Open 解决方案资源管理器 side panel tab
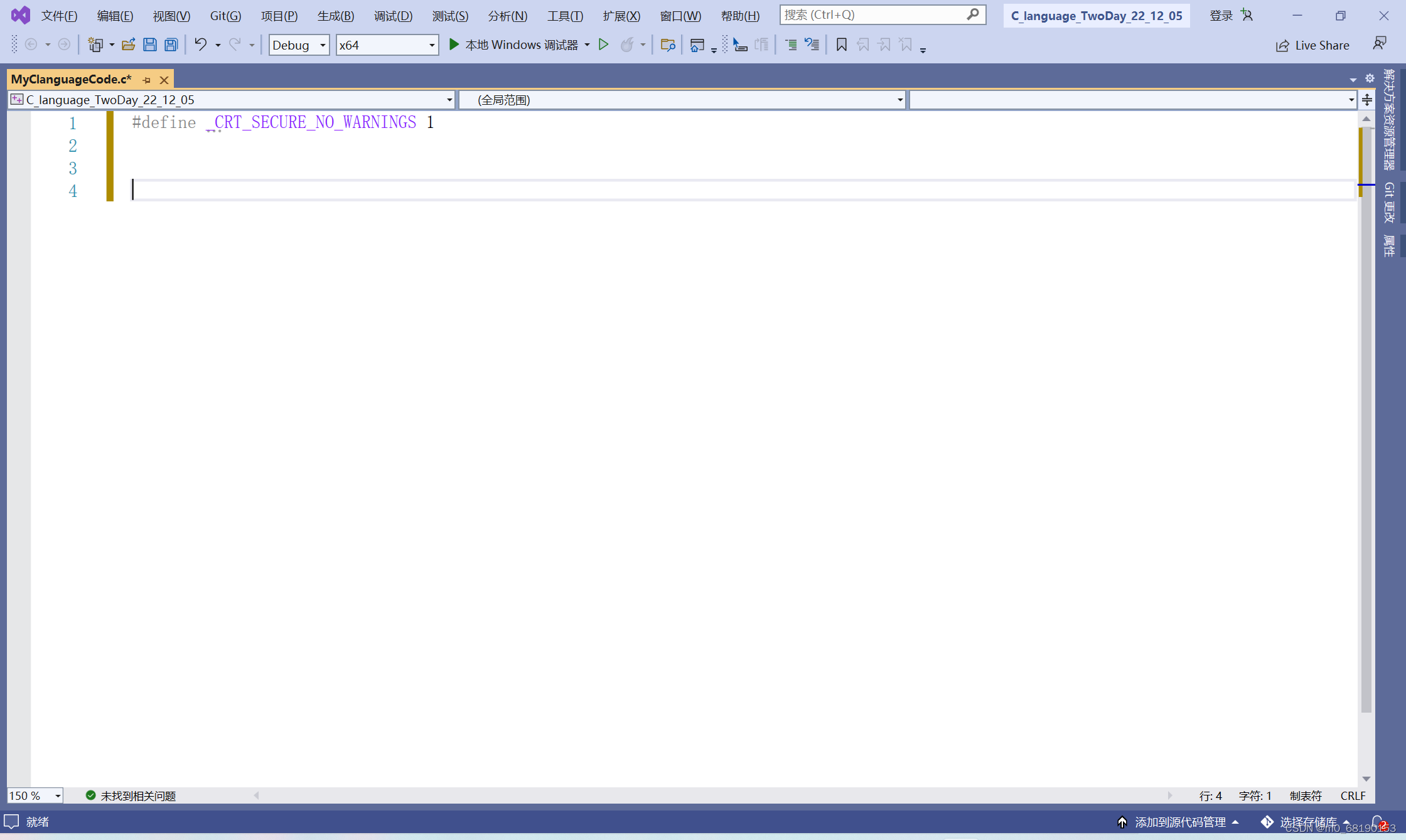This screenshot has width=1406, height=840. coord(1389,120)
